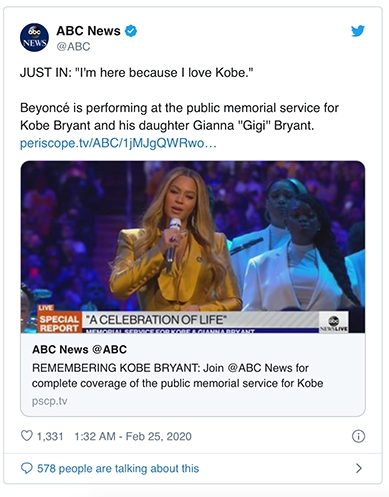Click the "A CELEBRATION OF LIFE" banner in video
Image resolution: width=389 pixels, height=497 pixels.
157,320
